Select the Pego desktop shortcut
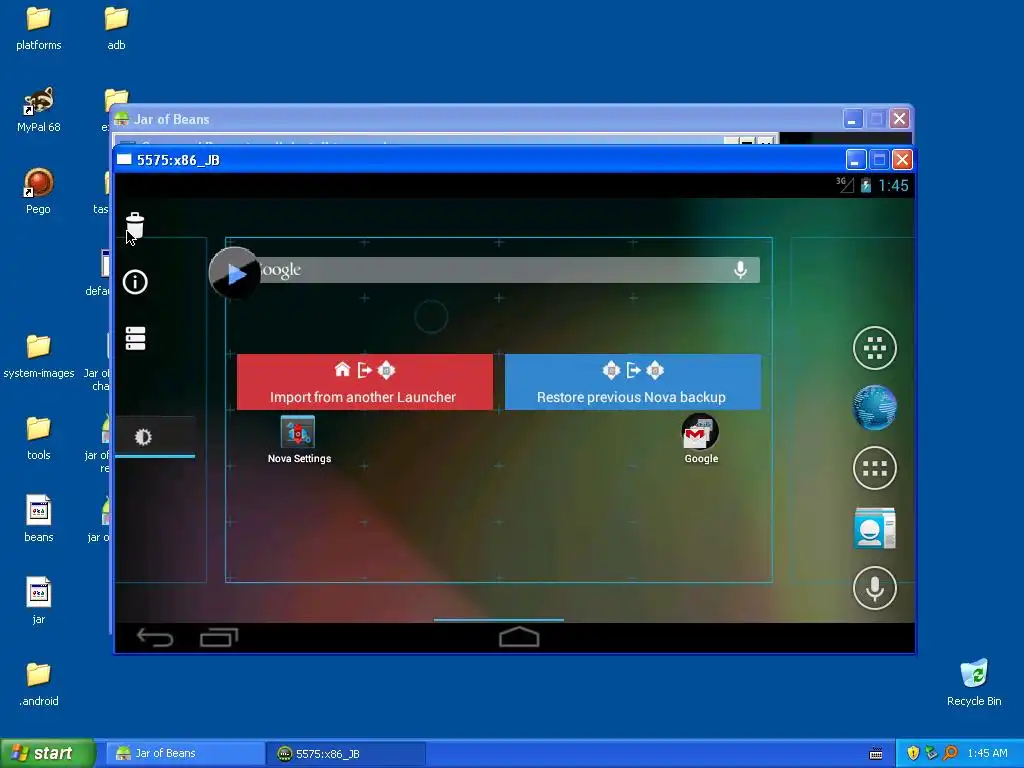Image resolution: width=1024 pixels, height=768 pixels. click(39, 191)
